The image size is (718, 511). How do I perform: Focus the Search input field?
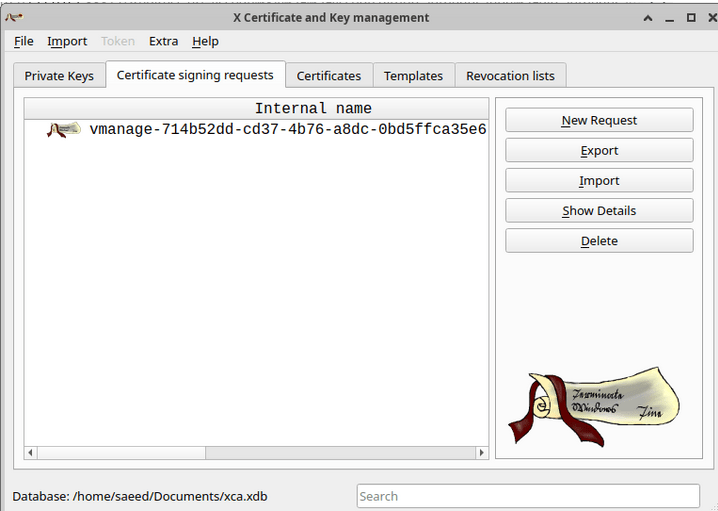tap(528, 496)
